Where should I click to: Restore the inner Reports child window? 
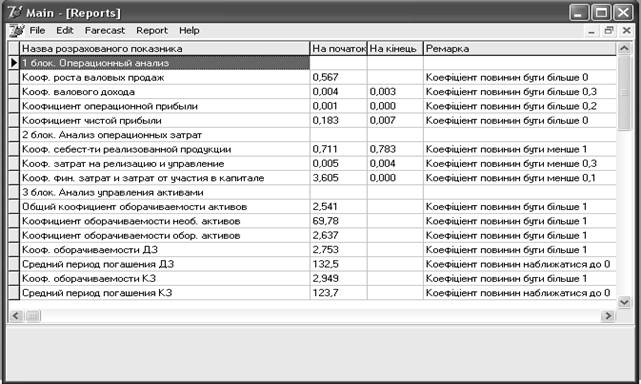609,31
